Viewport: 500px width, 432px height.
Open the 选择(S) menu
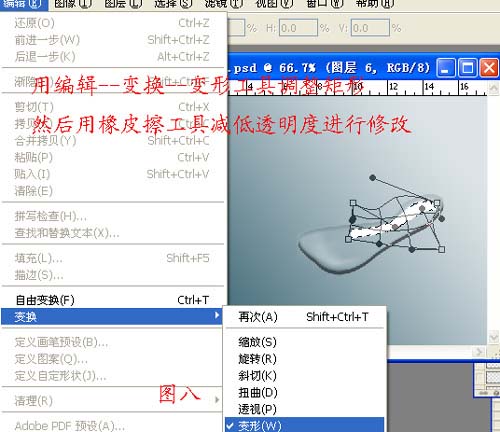click(173, 4)
